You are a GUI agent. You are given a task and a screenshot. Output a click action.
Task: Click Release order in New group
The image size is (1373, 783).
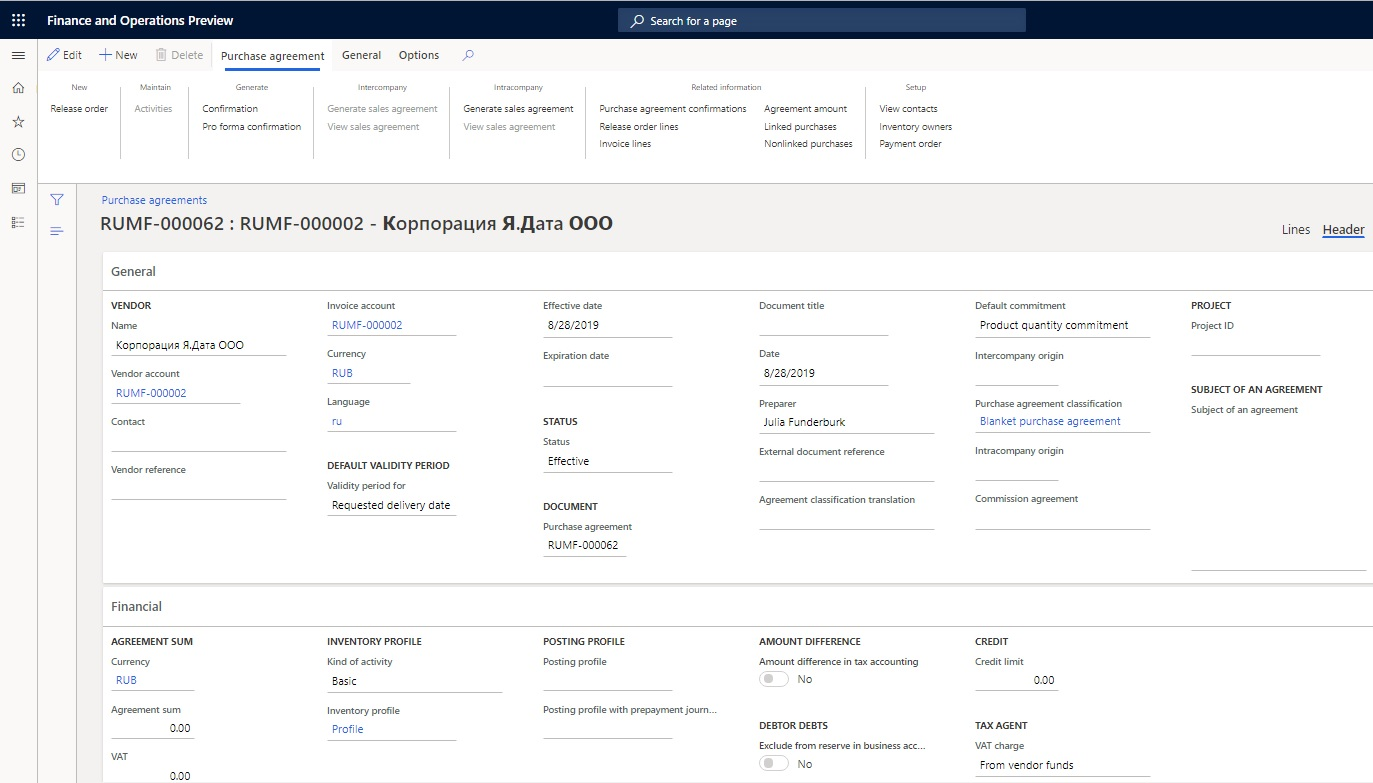(79, 109)
